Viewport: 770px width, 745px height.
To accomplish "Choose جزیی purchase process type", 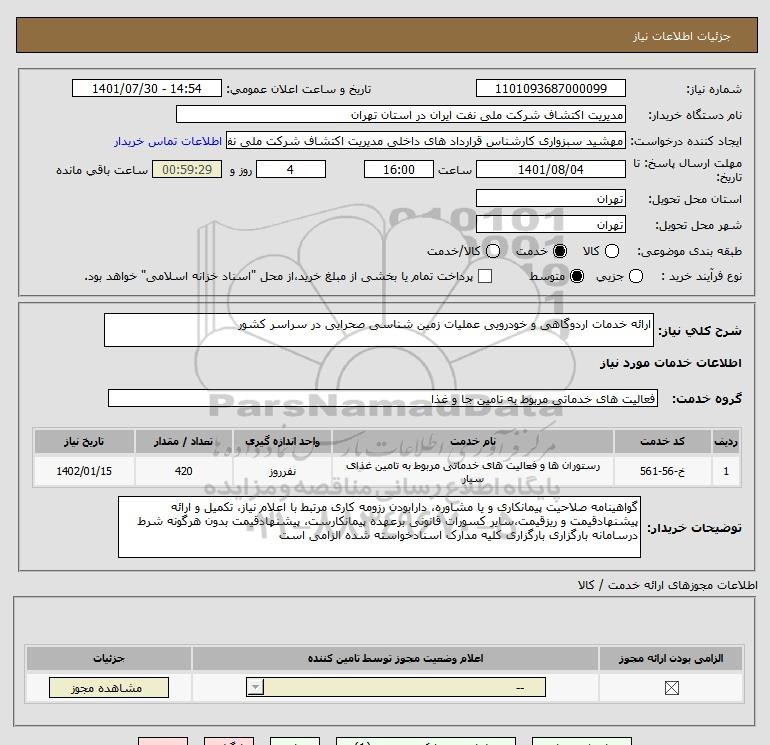I will [636, 276].
